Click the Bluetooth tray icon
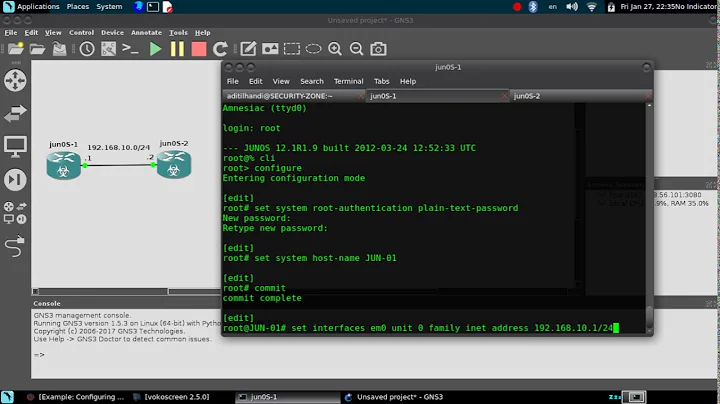 pyautogui.click(x=533, y=6)
